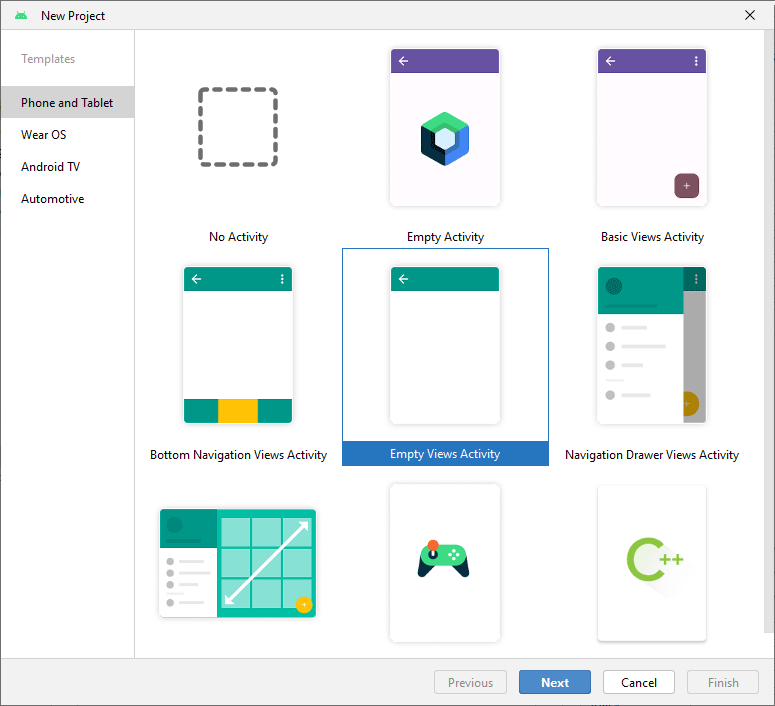Select the Bottom Navigation Views Activity thumbnail
Image resolution: width=775 pixels, height=706 pixels.
tap(238, 345)
